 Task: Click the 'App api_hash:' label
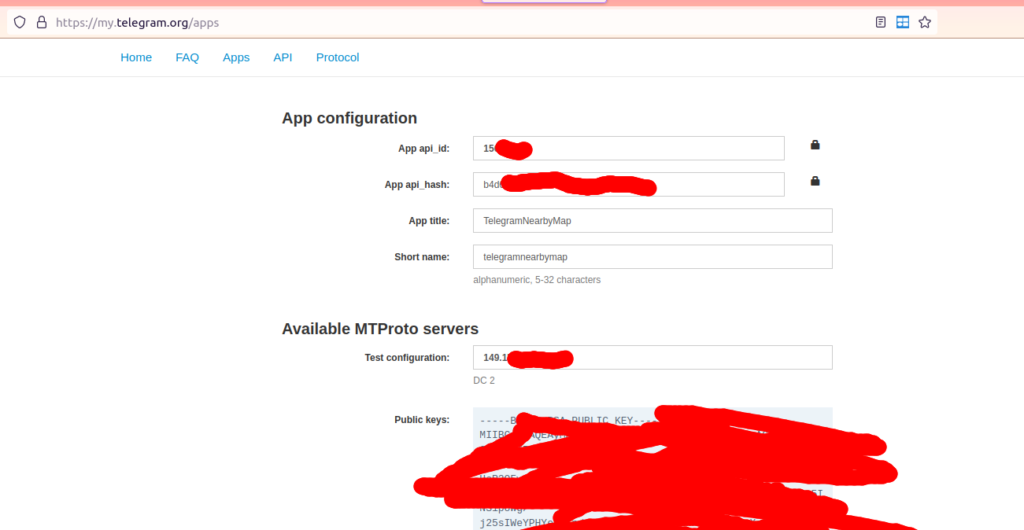(417, 185)
